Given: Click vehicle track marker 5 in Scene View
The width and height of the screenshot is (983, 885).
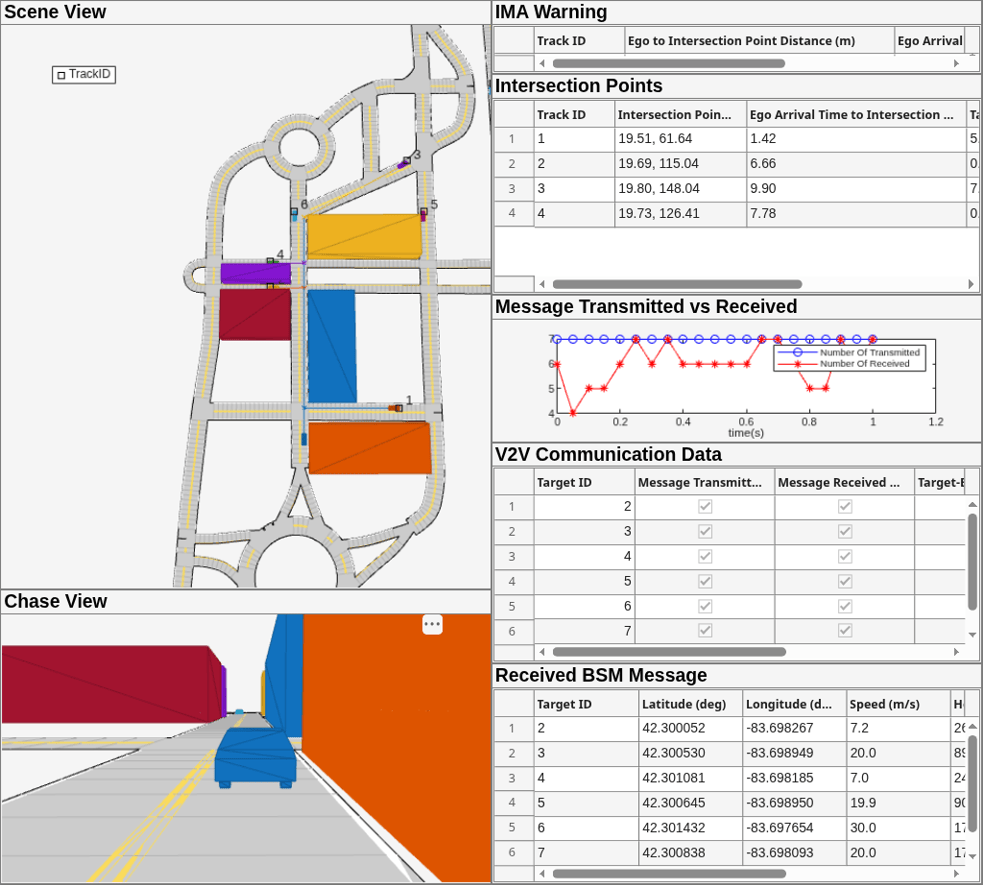Looking at the screenshot, I should (424, 212).
